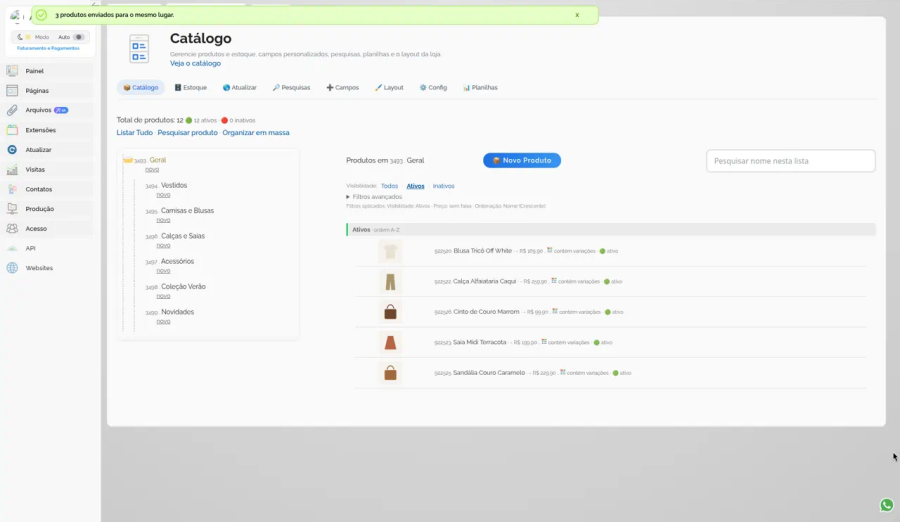900x522 pixels.
Task: Open Faturamento e Pagamentos link
Action: tap(48, 48)
